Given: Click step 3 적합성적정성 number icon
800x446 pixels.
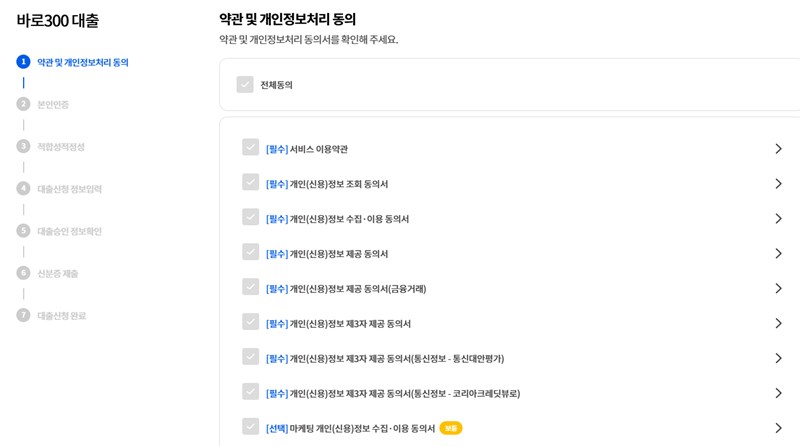Looking at the screenshot, I should (x=23, y=146).
